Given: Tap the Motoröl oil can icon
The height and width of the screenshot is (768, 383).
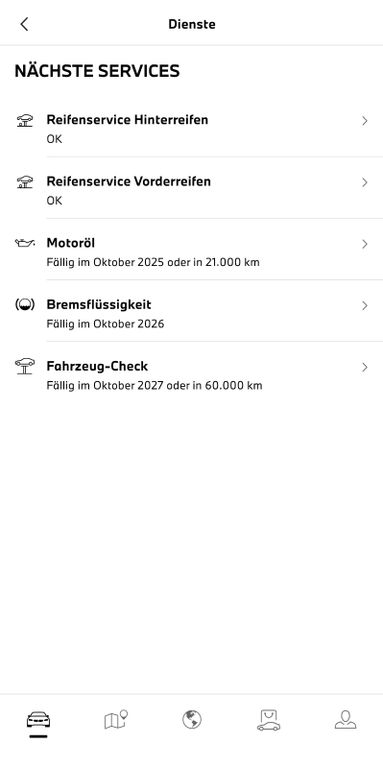Looking at the screenshot, I should (x=24, y=243).
